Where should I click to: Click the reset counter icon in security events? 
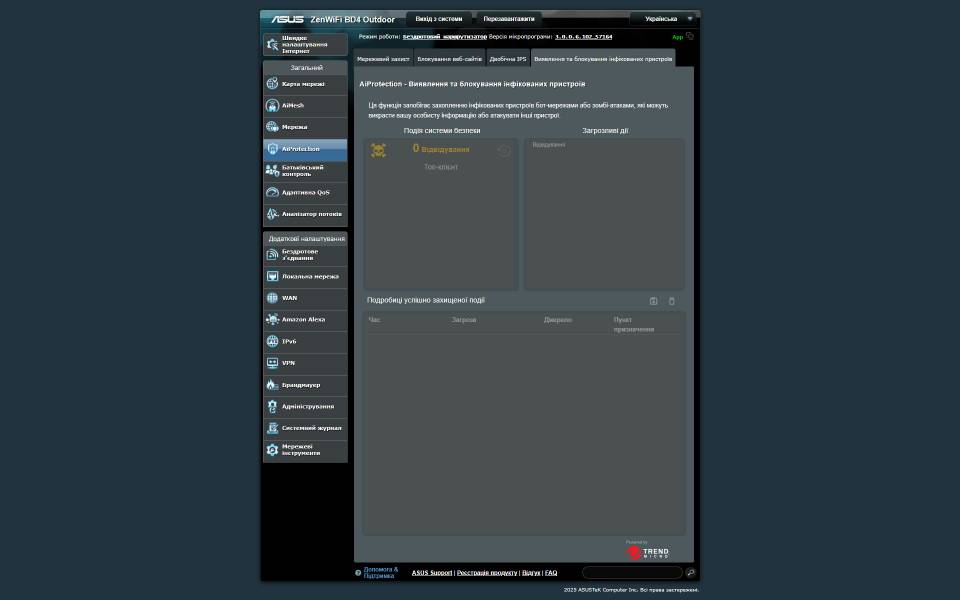[x=504, y=151]
